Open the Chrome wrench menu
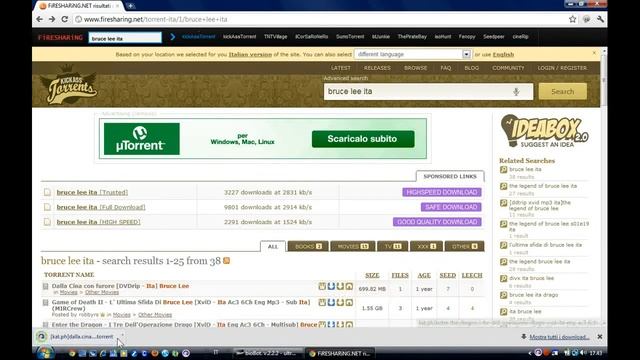This screenshot has height=360, width=640. coord(600,19)
